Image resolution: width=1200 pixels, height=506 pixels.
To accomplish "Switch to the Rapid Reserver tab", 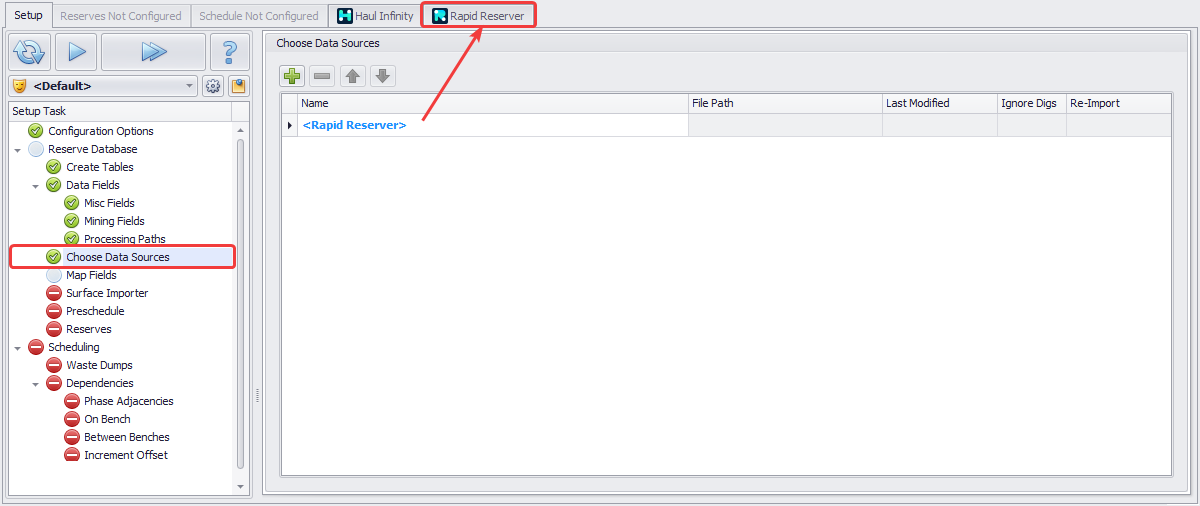I will (478, 16).
